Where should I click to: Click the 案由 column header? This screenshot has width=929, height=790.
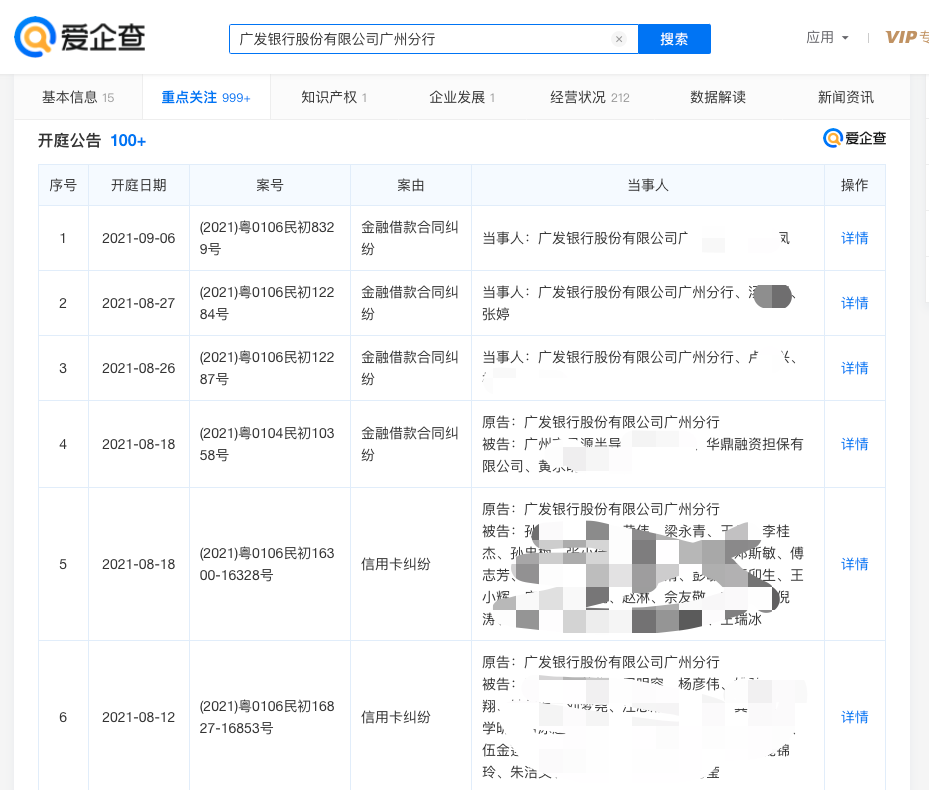click(411, 185)
